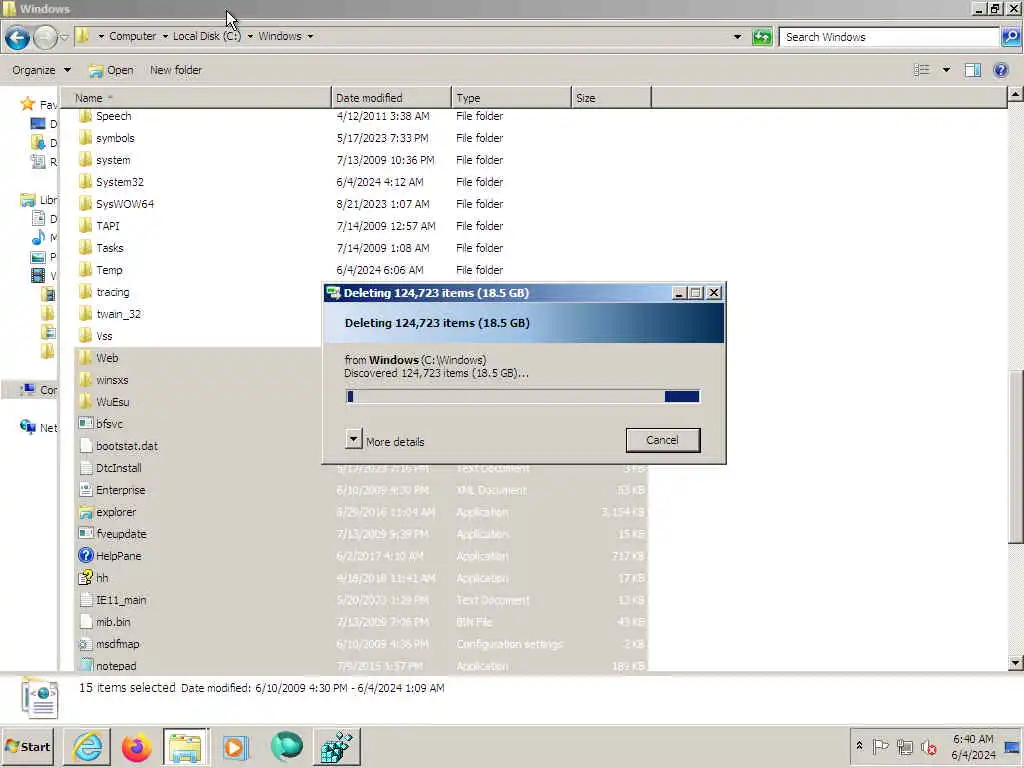Open the view options dropdown arrow

tap(946, 70)
